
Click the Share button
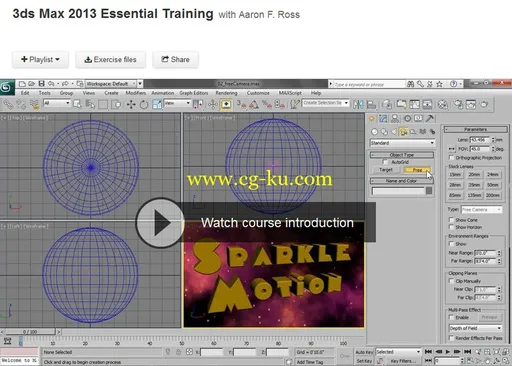pos(175,60)
